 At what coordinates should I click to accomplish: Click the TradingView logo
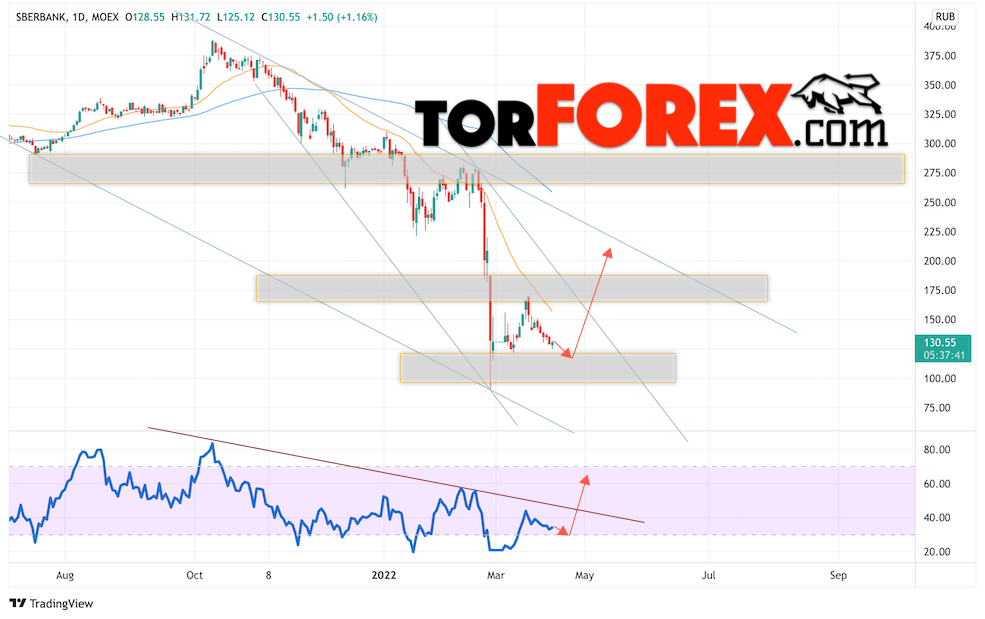(52, 603)
